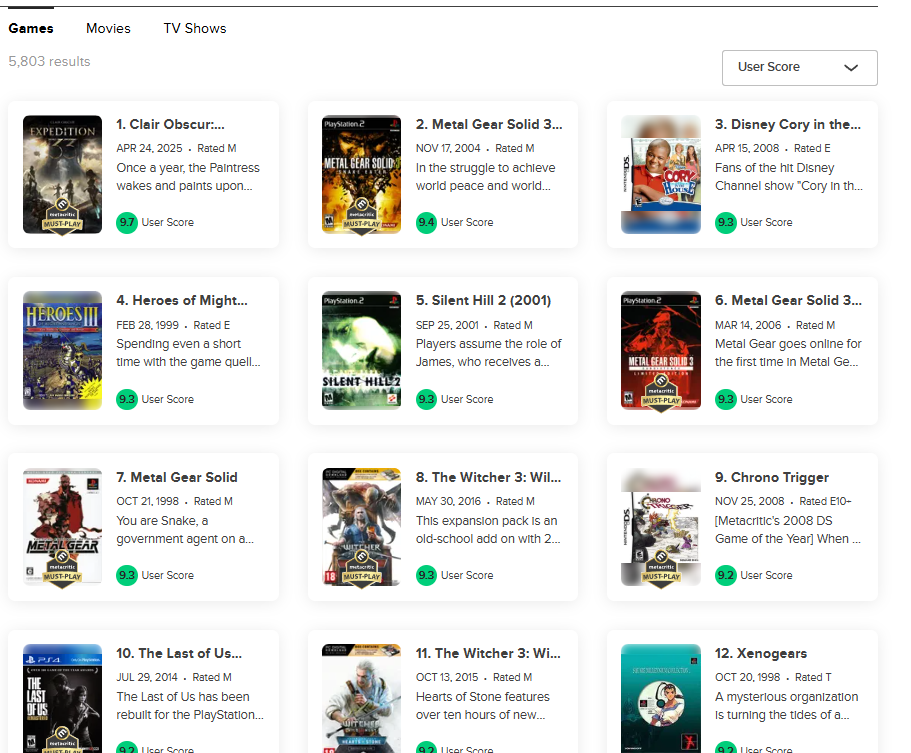Click the 9.3 score badge for Cory in the House

[726, 223]
